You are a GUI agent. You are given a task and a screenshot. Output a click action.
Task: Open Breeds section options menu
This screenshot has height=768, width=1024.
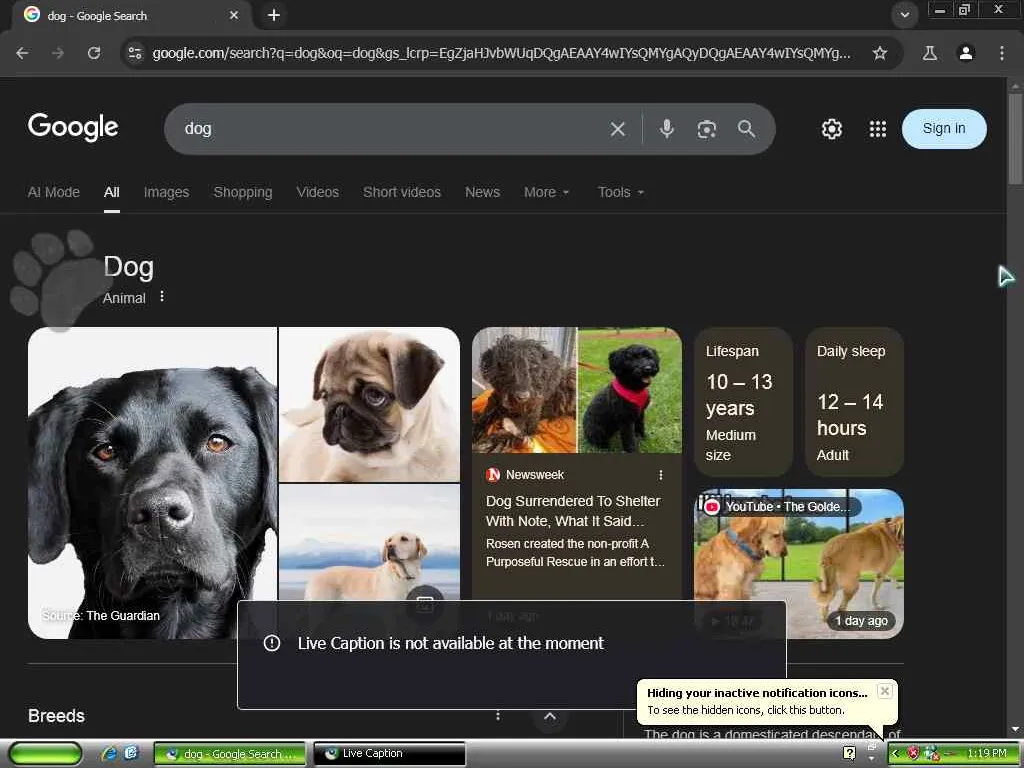tap(498, 716)
